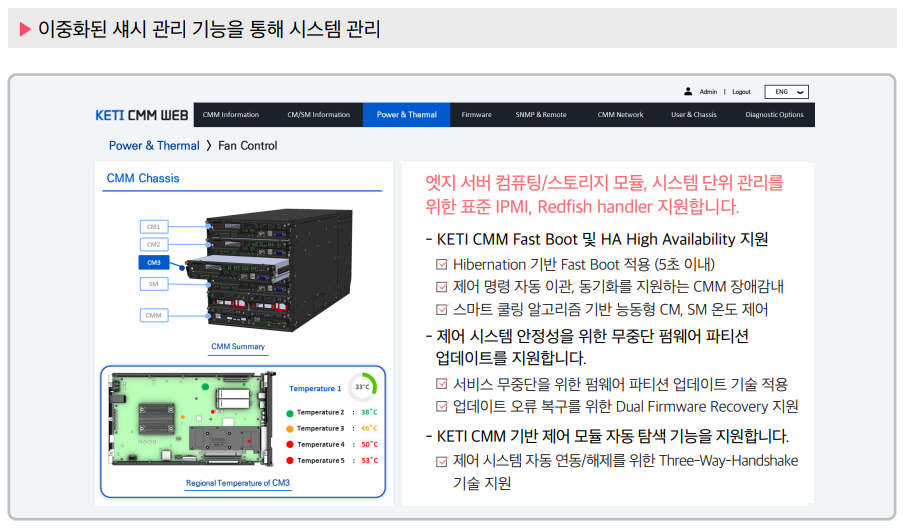
Task: Open the CMM Summary link
Action: pyautogui.click(x=238, y=347)
